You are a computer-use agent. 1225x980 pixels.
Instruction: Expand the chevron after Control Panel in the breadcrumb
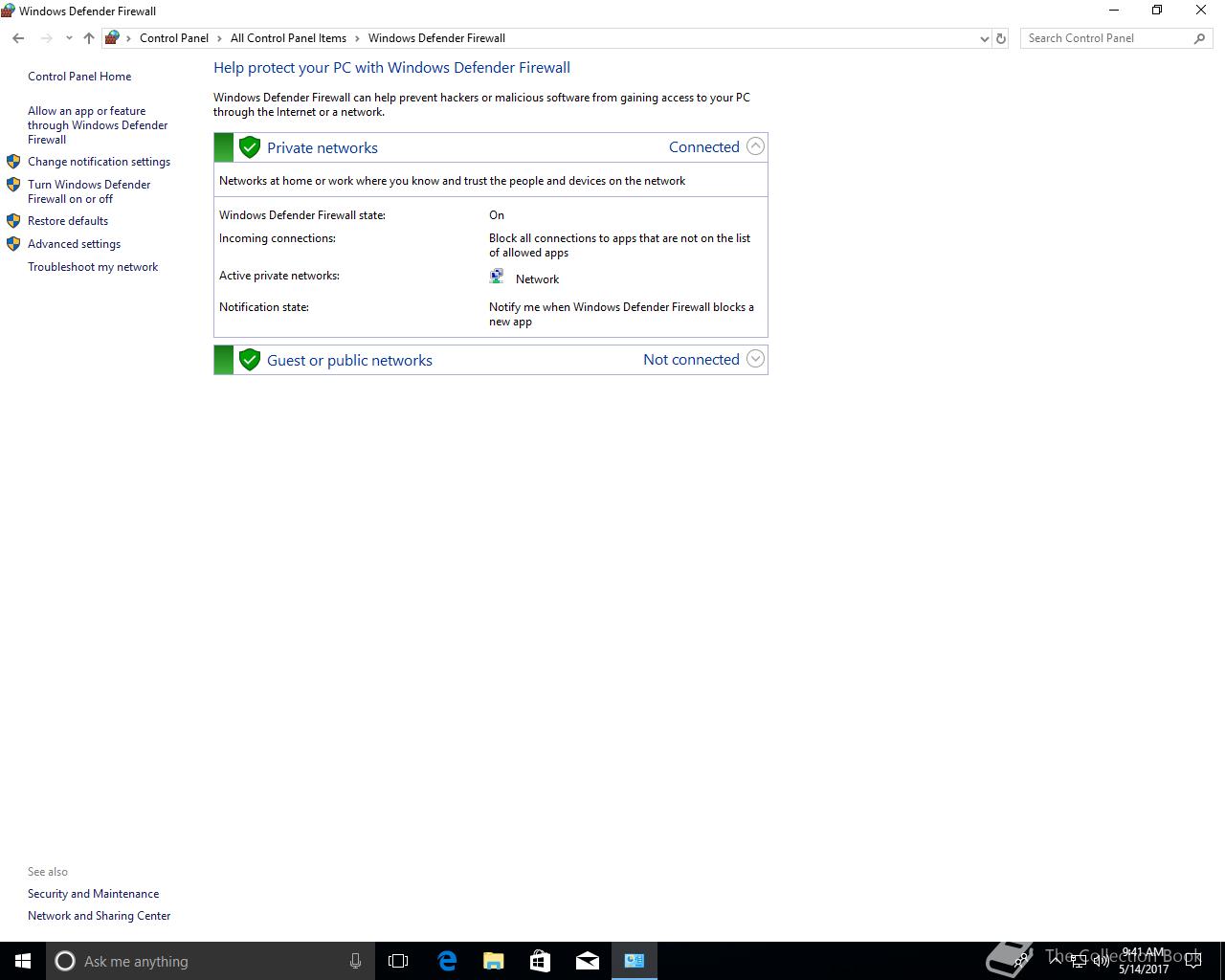coord(219,38)
